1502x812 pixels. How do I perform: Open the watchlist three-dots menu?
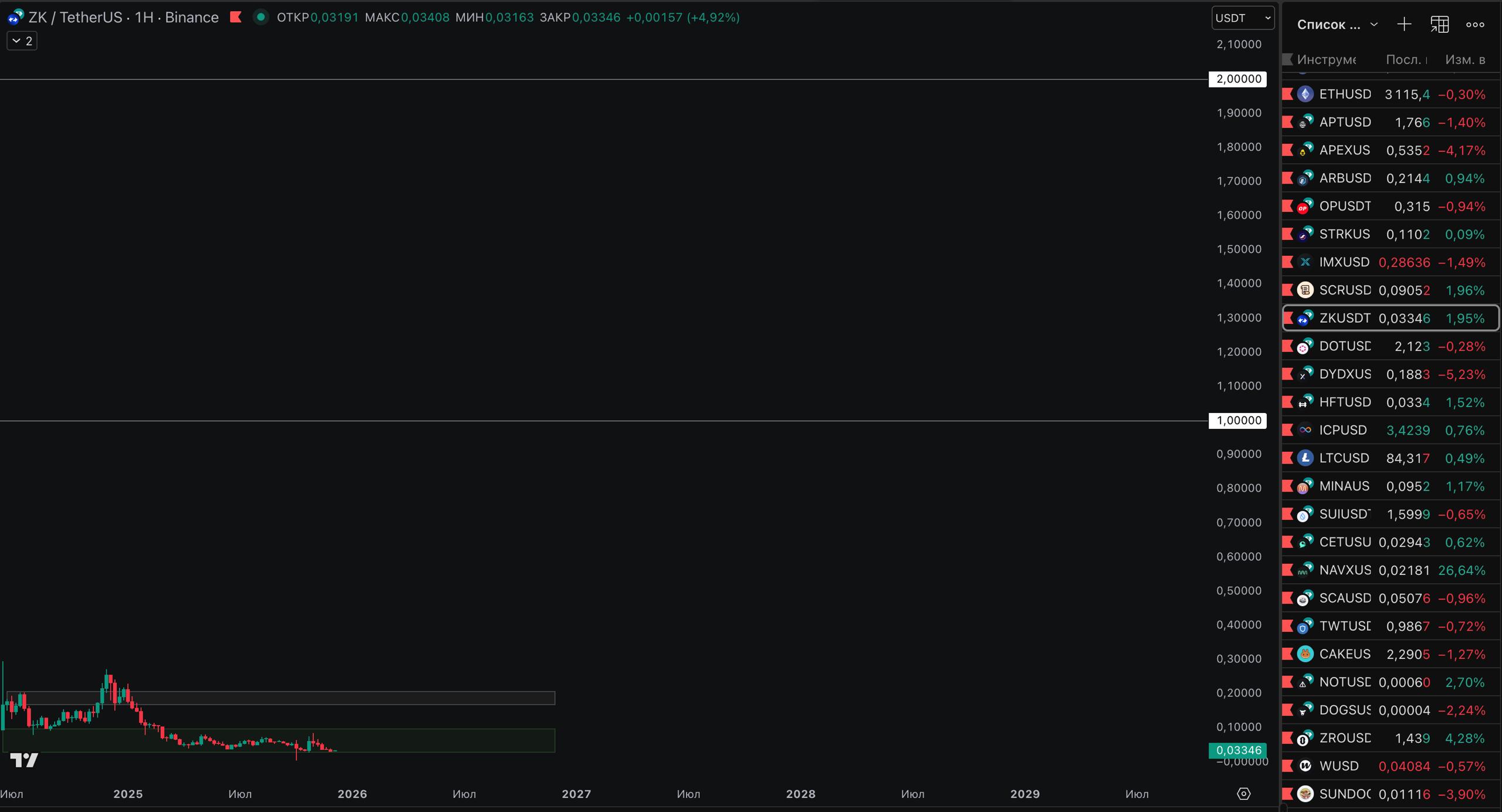point(1475,24)
